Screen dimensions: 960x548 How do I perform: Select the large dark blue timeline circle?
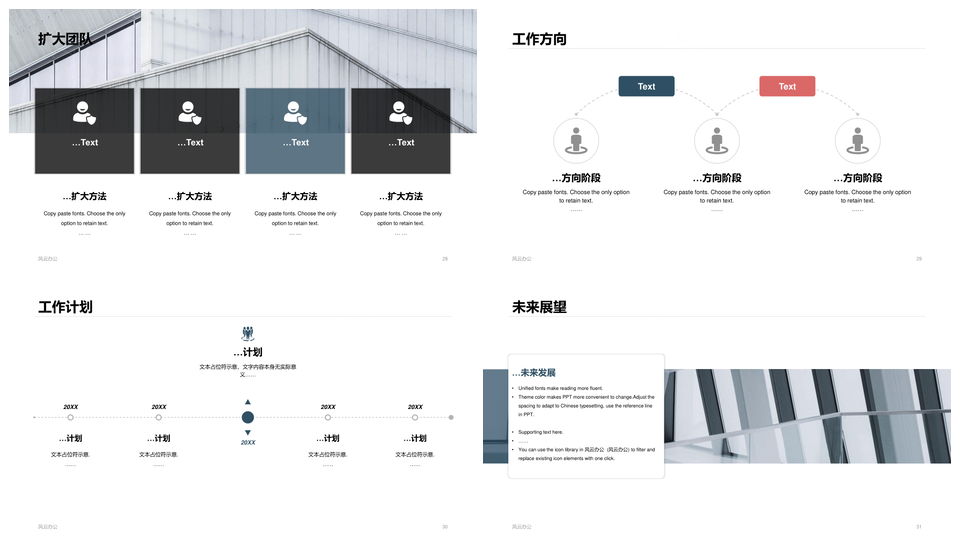[248, 417]
